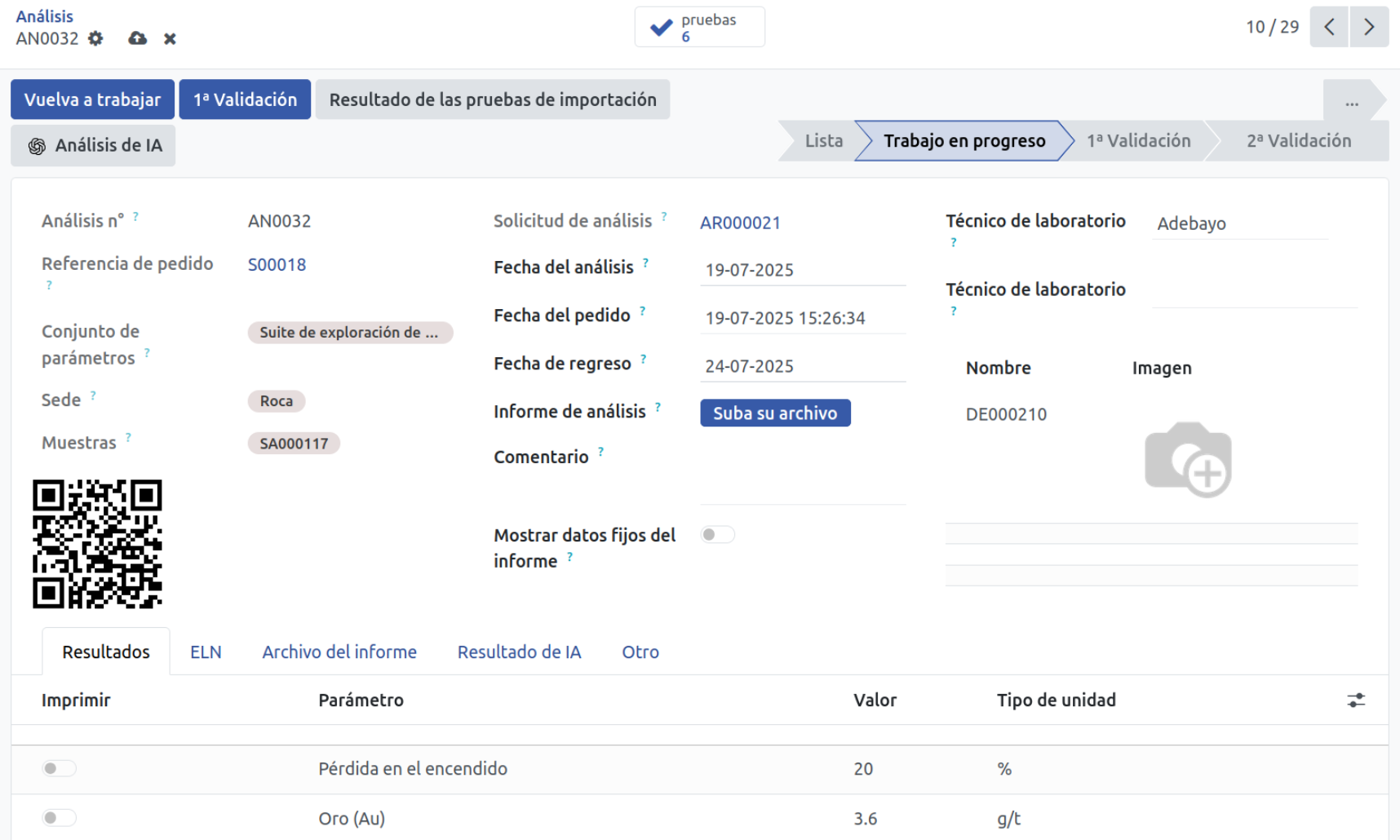The width and height of the screenshot is (1400, 840).
Task: Expand the hidden status stages ellipsis
Action: click(x=1352, y=100)
